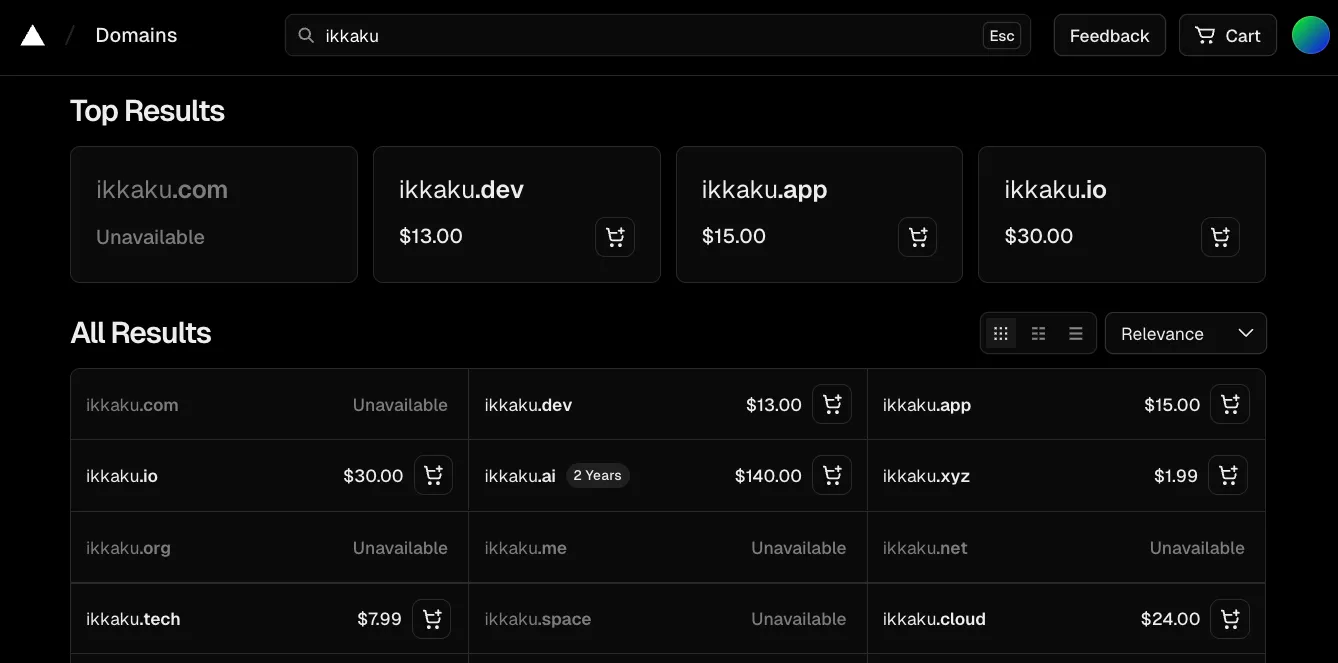Switch to dense grid view
The height and width of the screenshot is (663, 1338).
pos(1001,334)
